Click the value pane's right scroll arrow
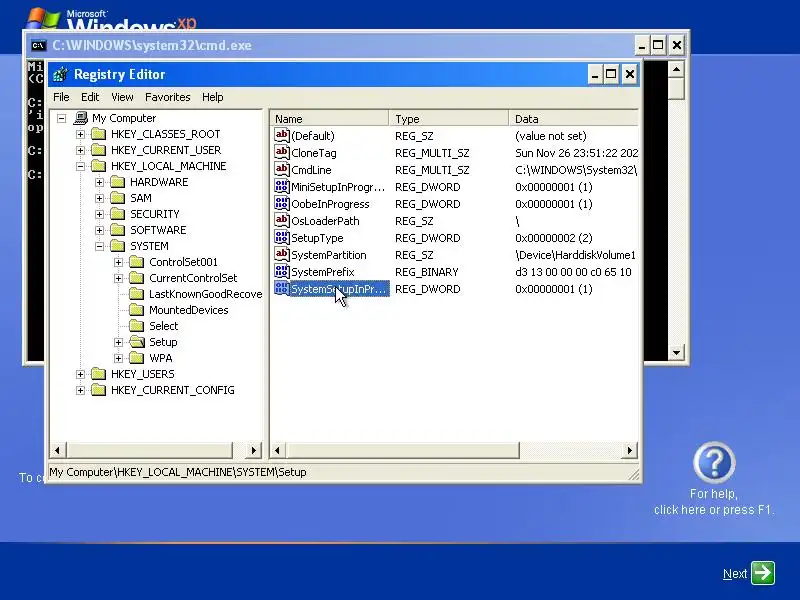This screenshot has width=800, height=600. pos(630,451)
